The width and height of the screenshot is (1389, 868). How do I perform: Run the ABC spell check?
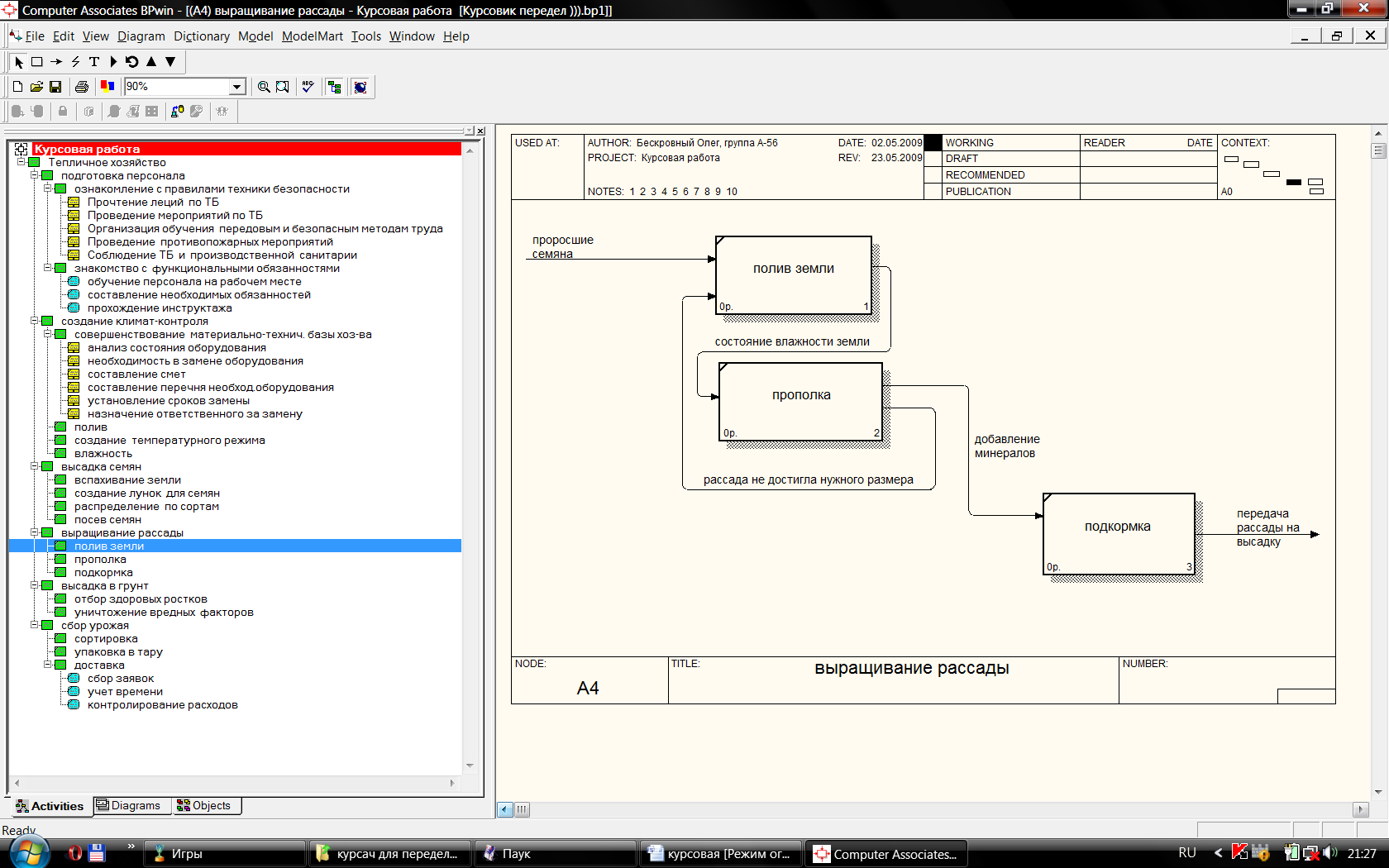point(308,87)
